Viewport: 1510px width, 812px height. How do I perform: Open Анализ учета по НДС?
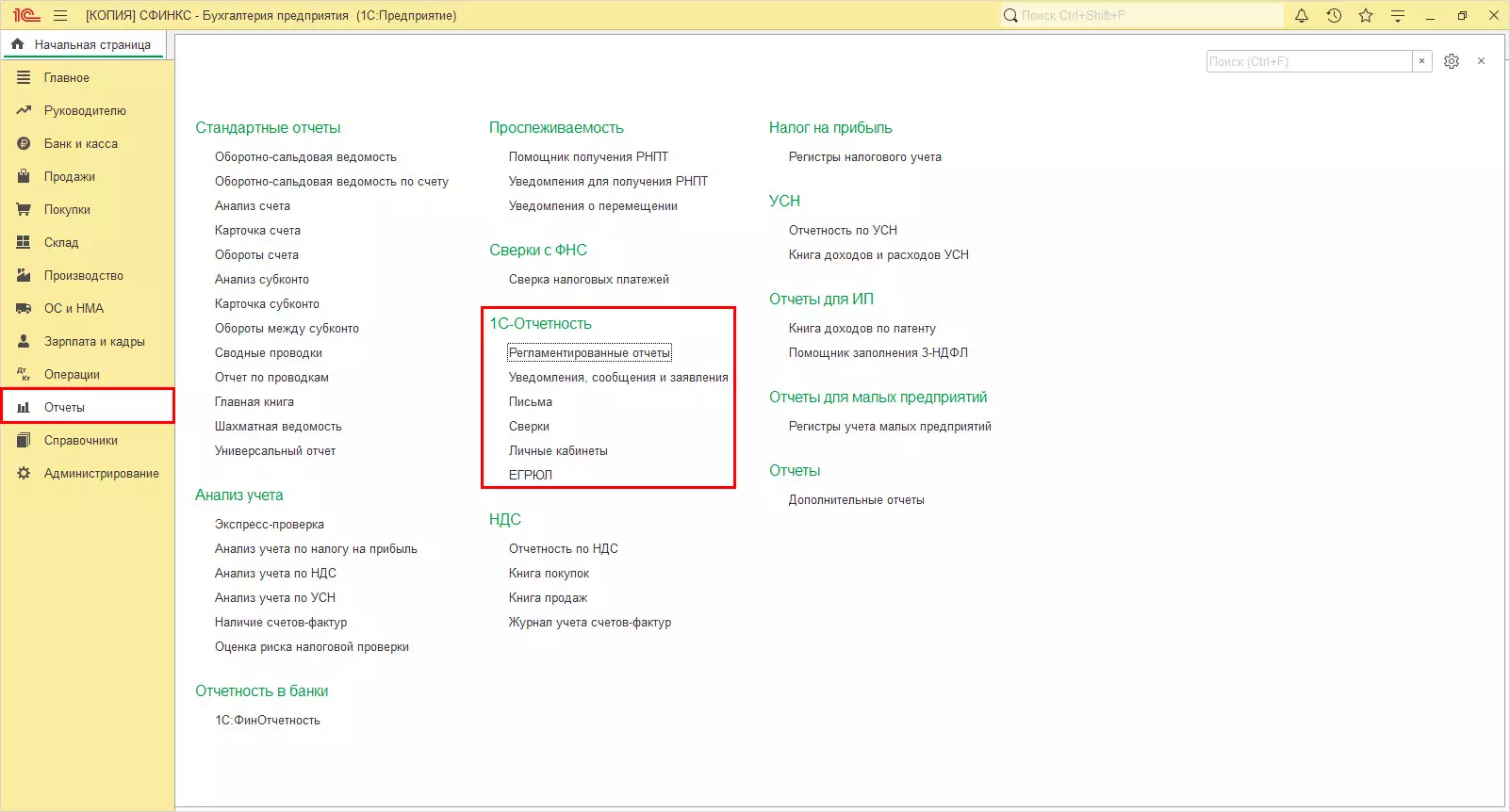pos(275,574)
